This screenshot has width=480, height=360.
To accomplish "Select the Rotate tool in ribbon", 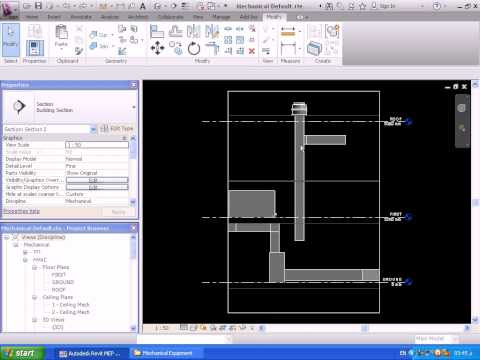I will coord(194,49).
